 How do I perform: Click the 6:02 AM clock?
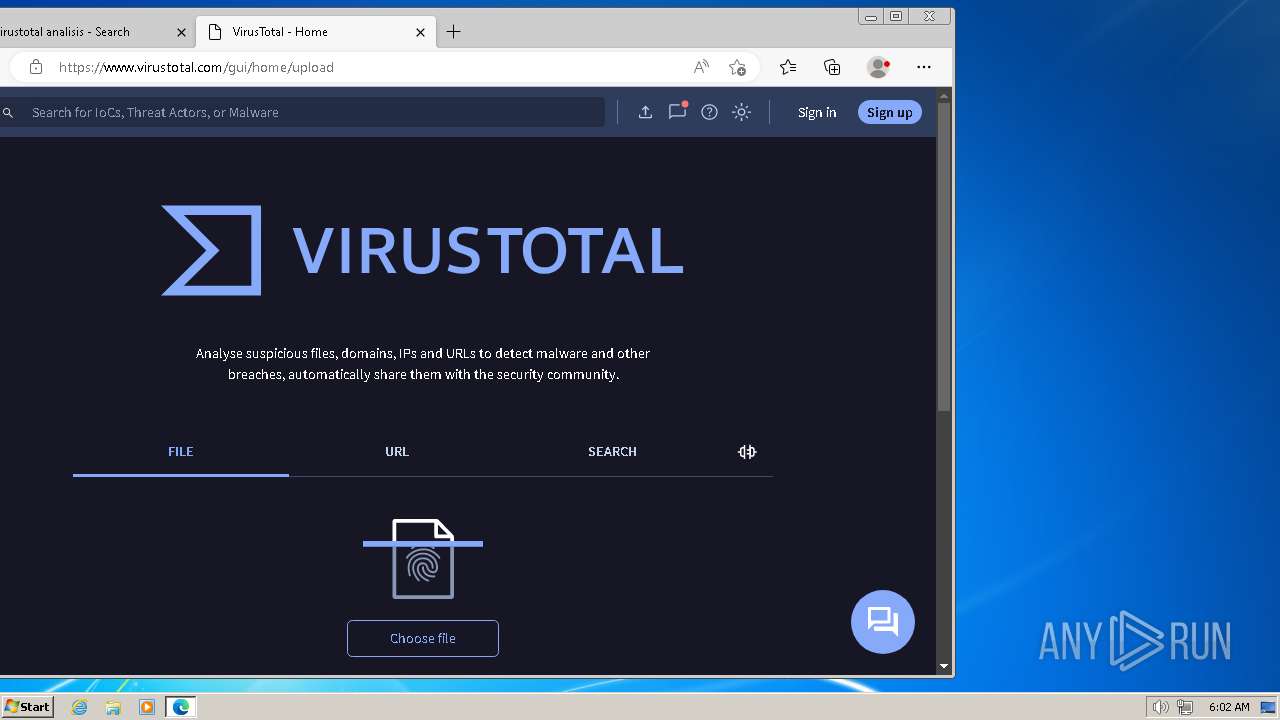[x=1229, y=707]
